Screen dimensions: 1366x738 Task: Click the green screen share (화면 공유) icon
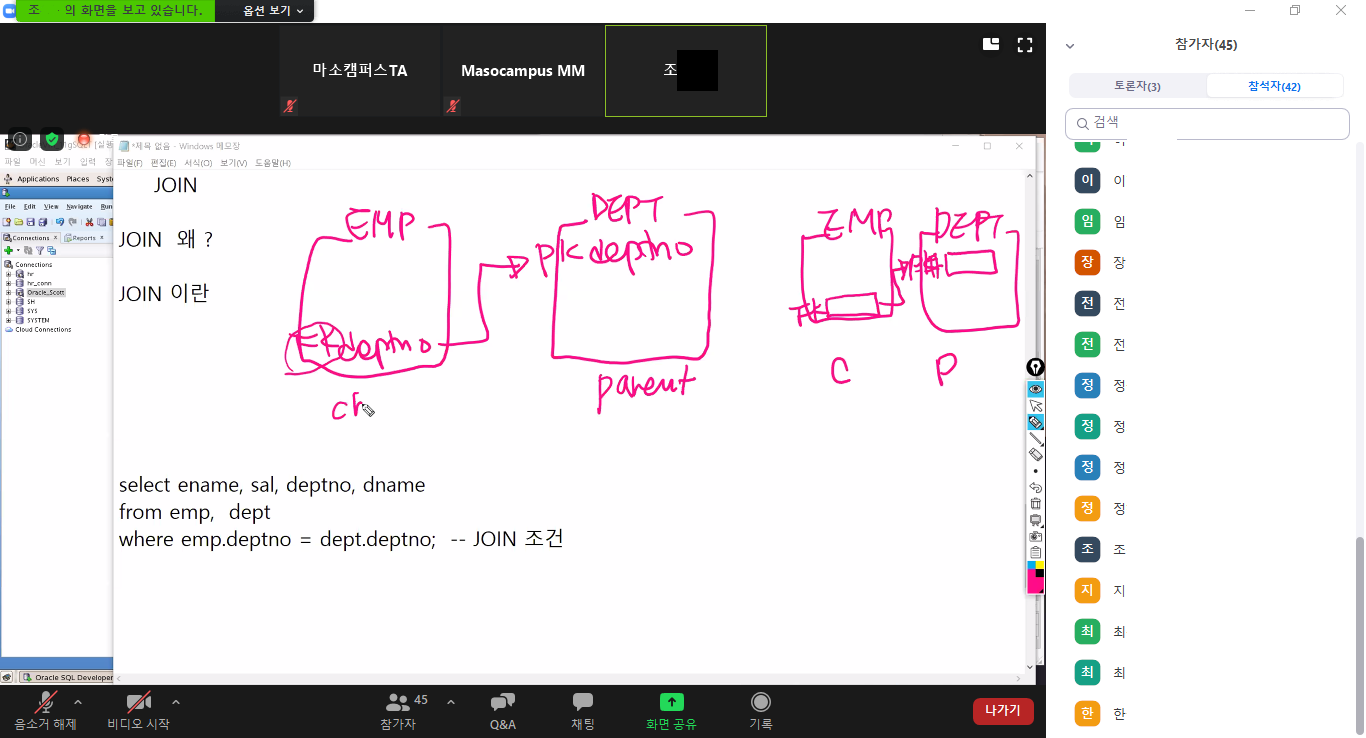click(671, 703)
